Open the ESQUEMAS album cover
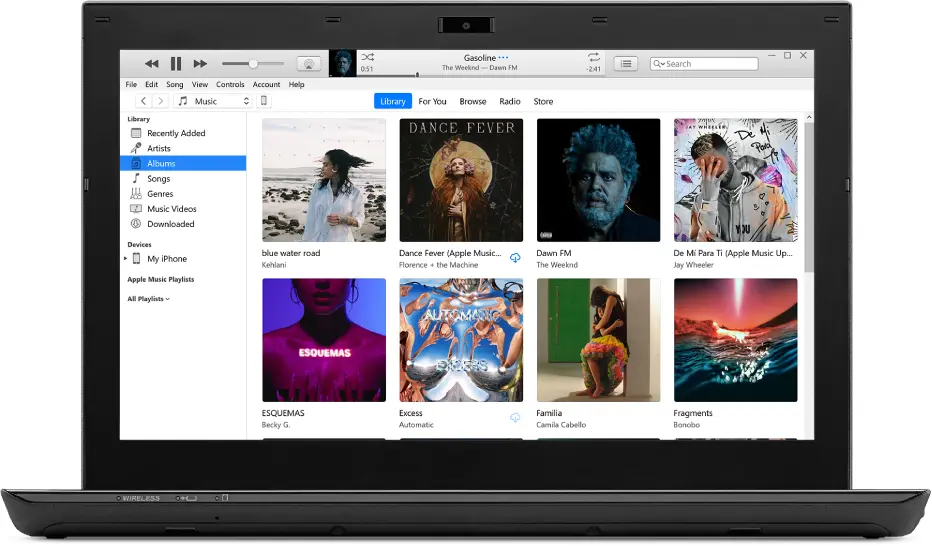The image size is (932, 548). point(324,340)
